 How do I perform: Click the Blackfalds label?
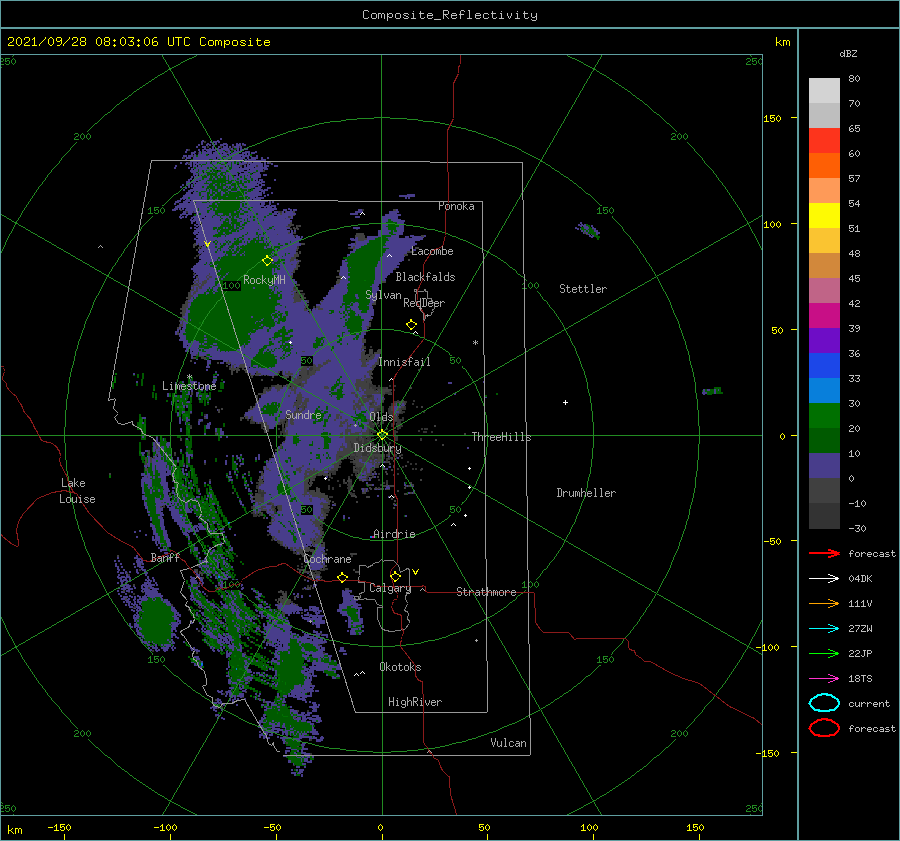[x=425, y=277]
